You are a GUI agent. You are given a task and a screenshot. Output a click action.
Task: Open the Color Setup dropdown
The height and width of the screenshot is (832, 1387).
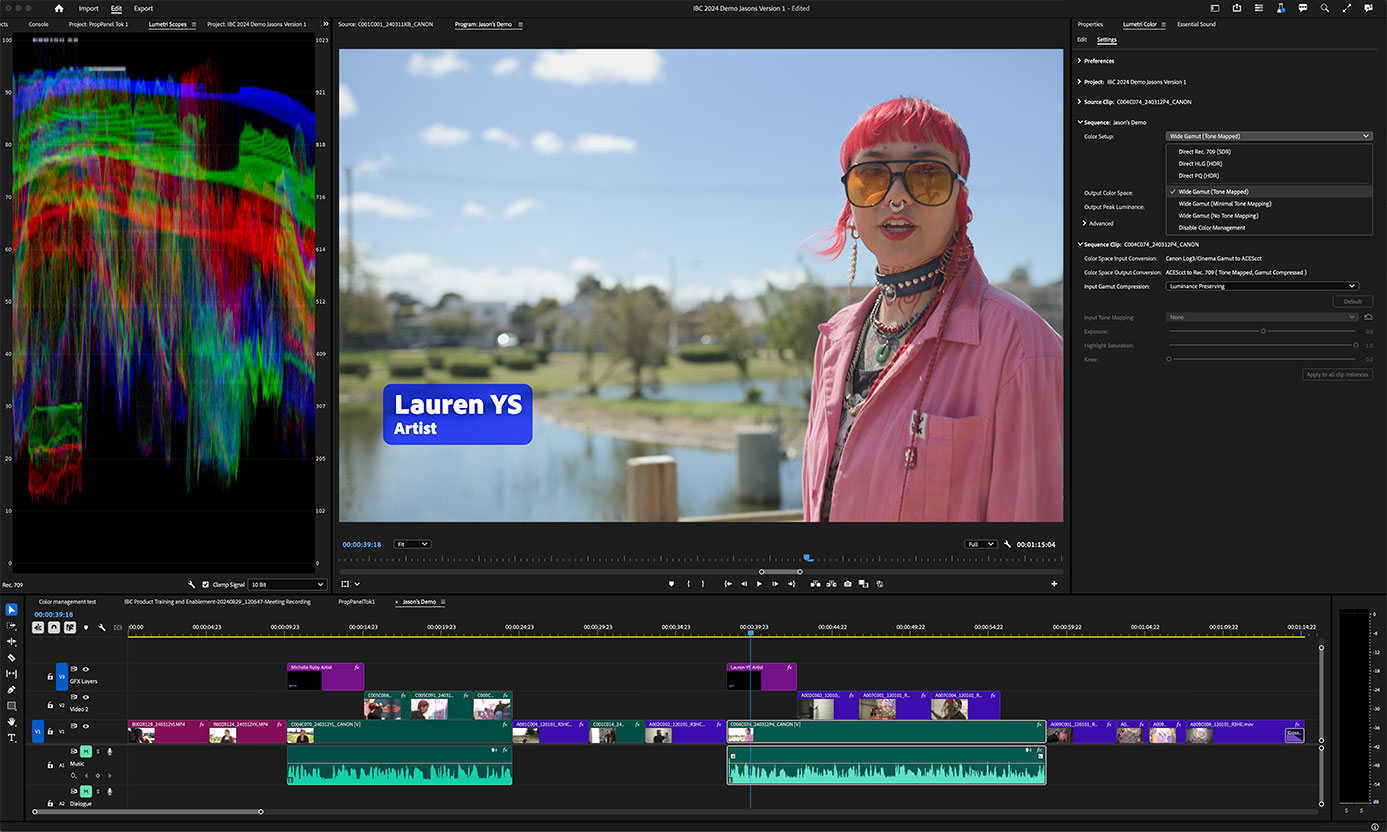coord(1269,136)
